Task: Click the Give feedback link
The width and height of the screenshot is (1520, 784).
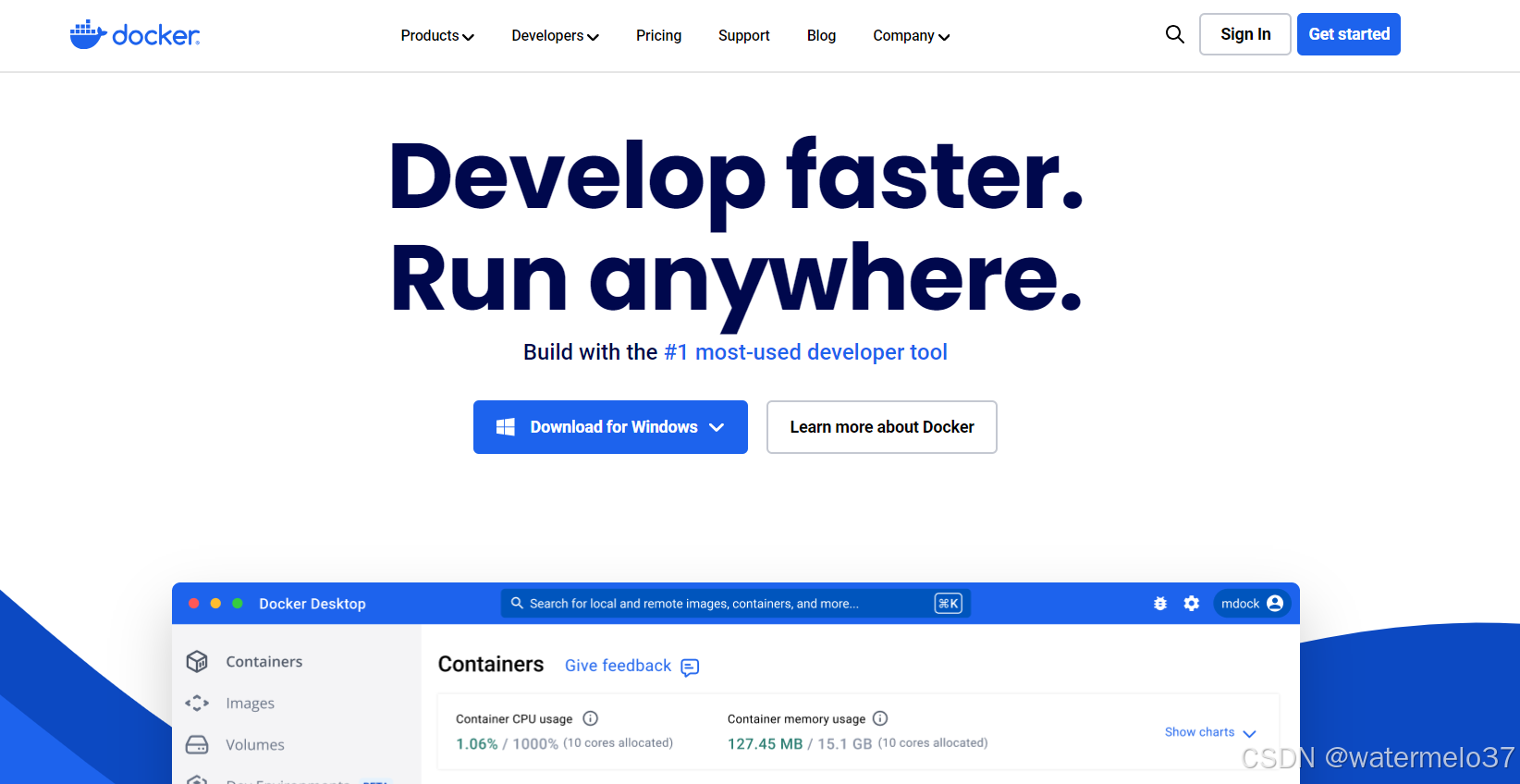Action: coord(619,666)
